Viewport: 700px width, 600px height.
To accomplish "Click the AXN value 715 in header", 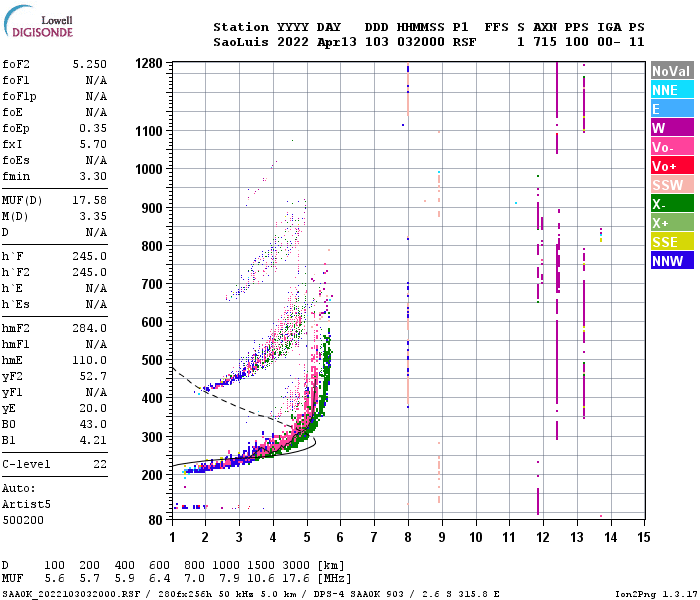I will pyautogui.click(x=545, y=42).
